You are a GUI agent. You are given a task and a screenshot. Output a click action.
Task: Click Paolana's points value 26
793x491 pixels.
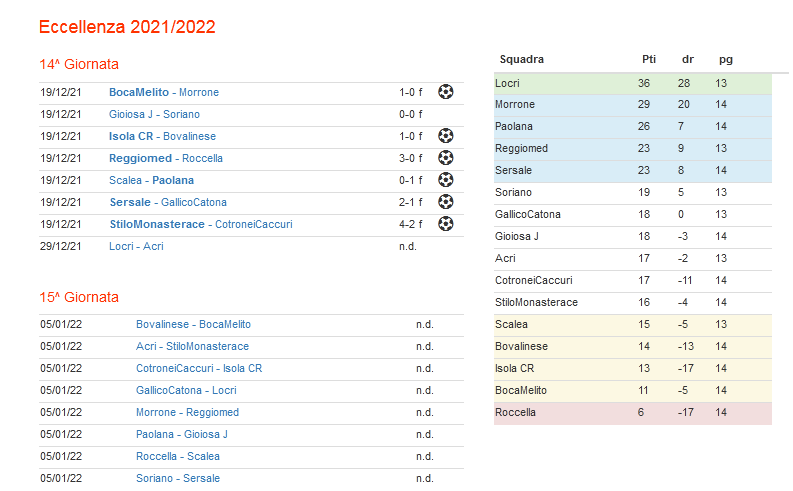(644, 126)
